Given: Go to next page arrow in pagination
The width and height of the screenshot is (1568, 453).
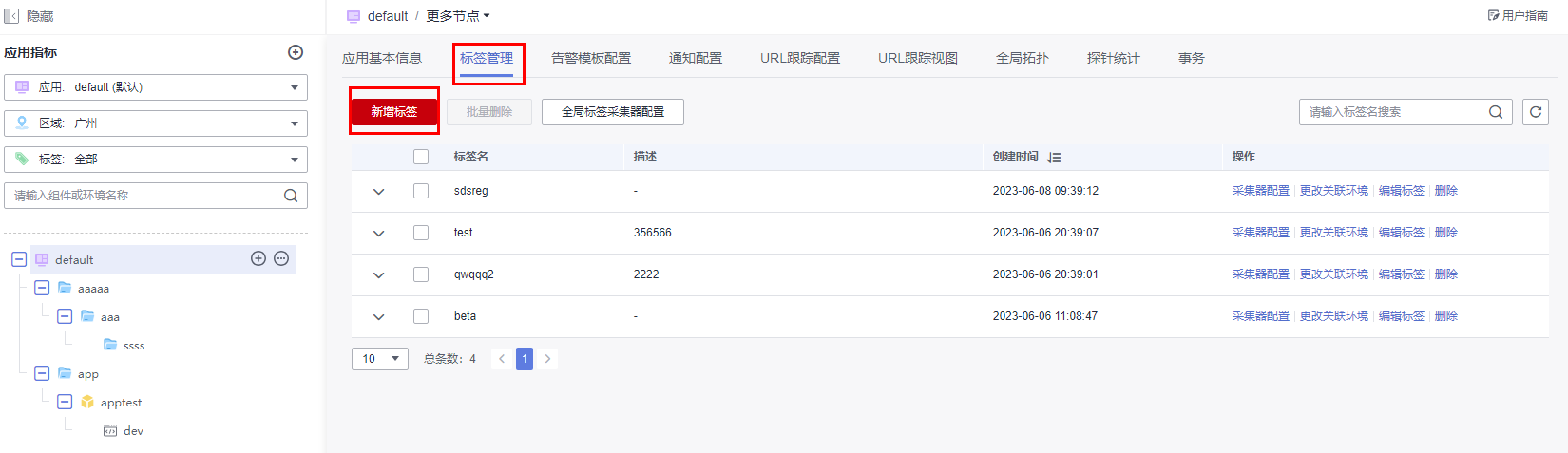Looking at the screenshot, I should [x=547, y=359].
